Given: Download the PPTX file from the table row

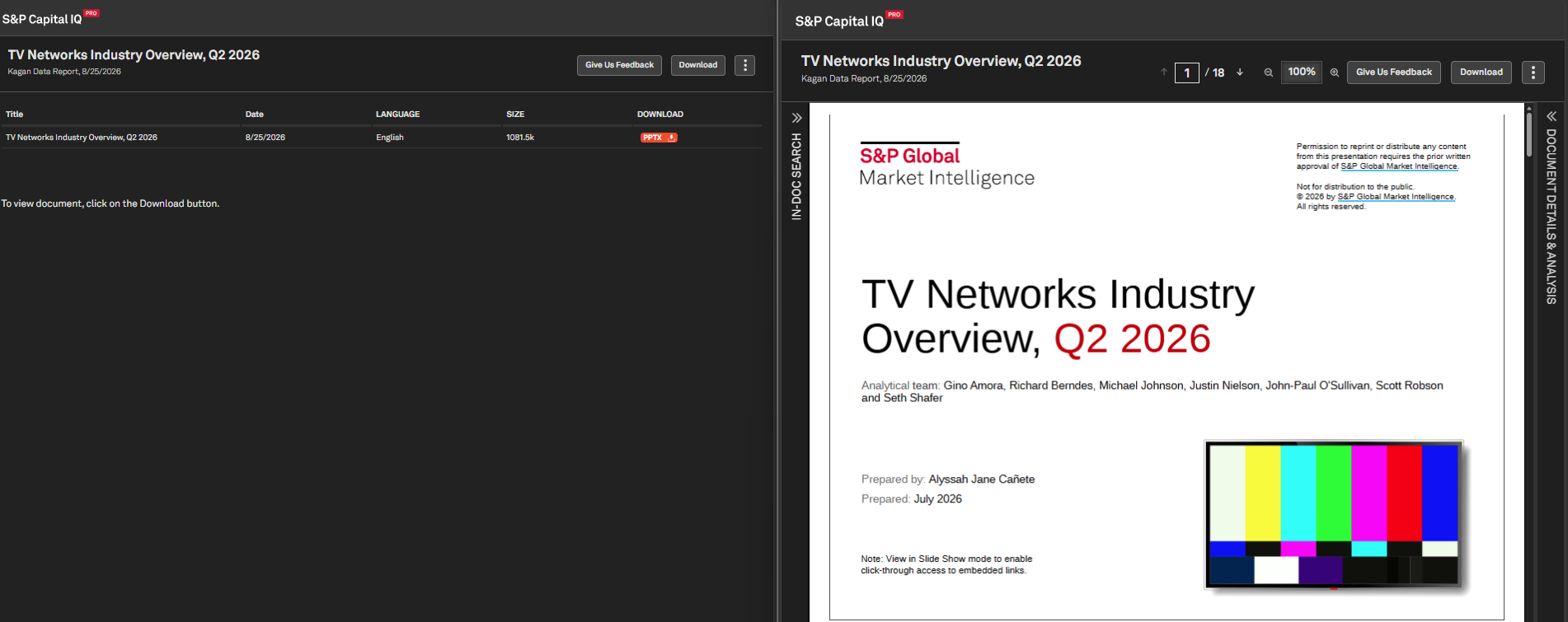Looking at the screenshot, I should (659, 138).
